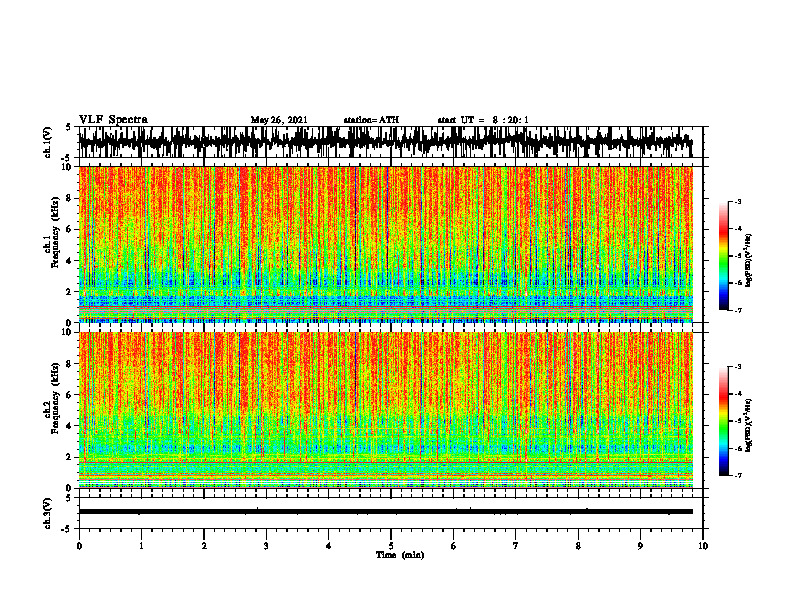Click the '4' kHz tick on the ch.1 frequency axis
The width and height of the screenshot is (792, 612).
pos(70,261)
